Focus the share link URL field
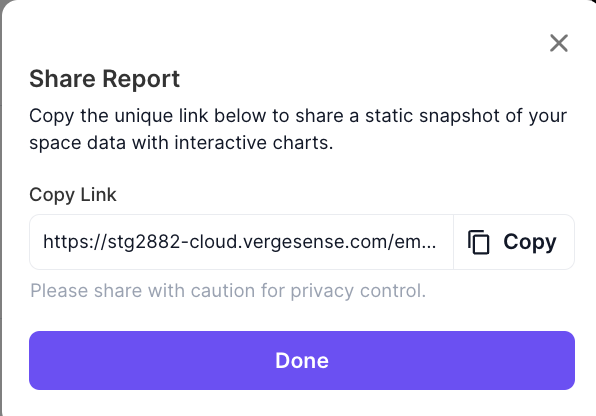Viewport: 596px width, 416px height. click(x=241, y=242)
